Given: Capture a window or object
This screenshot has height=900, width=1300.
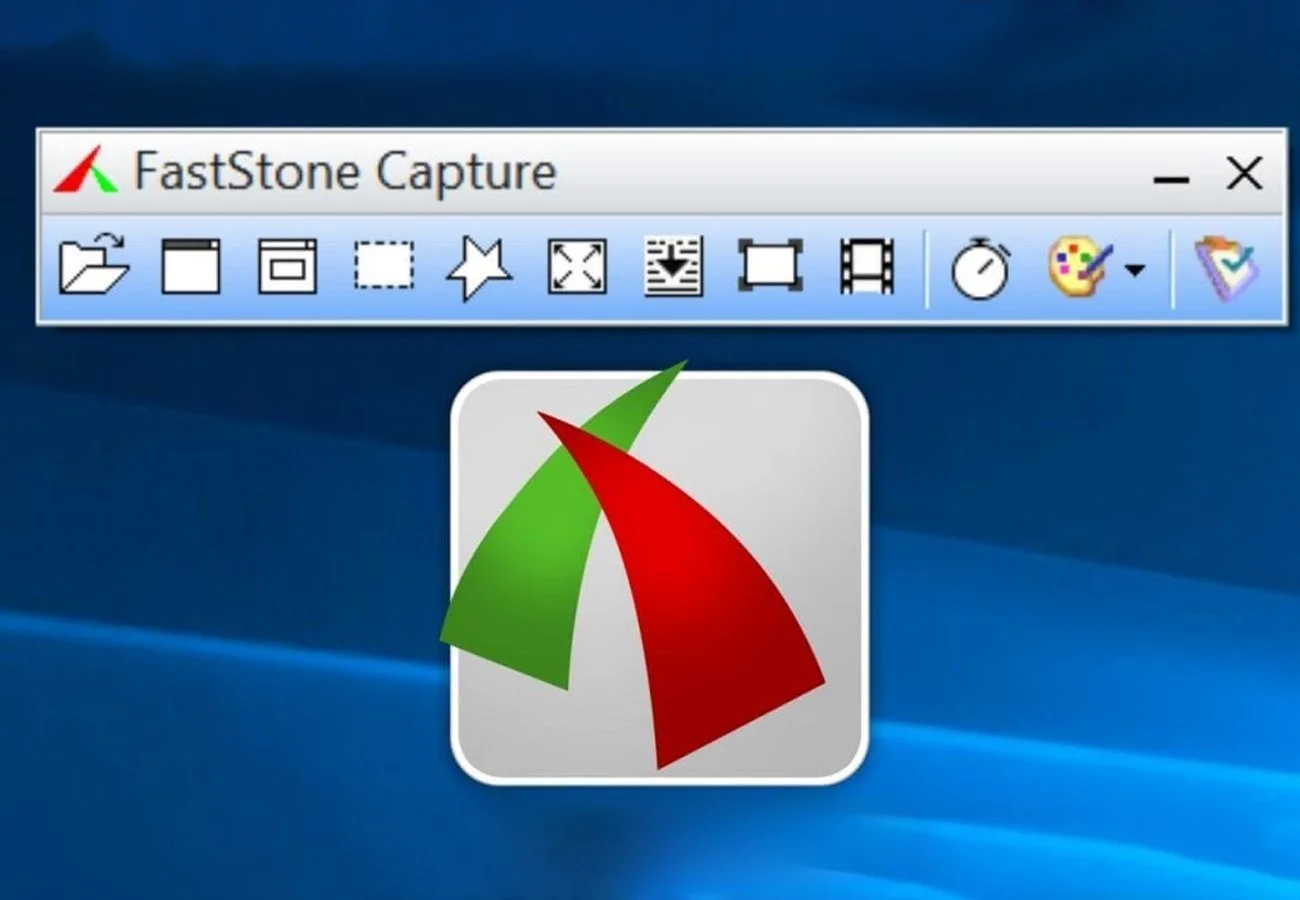Looking at the screenshot, I should [x=288, y=267].
